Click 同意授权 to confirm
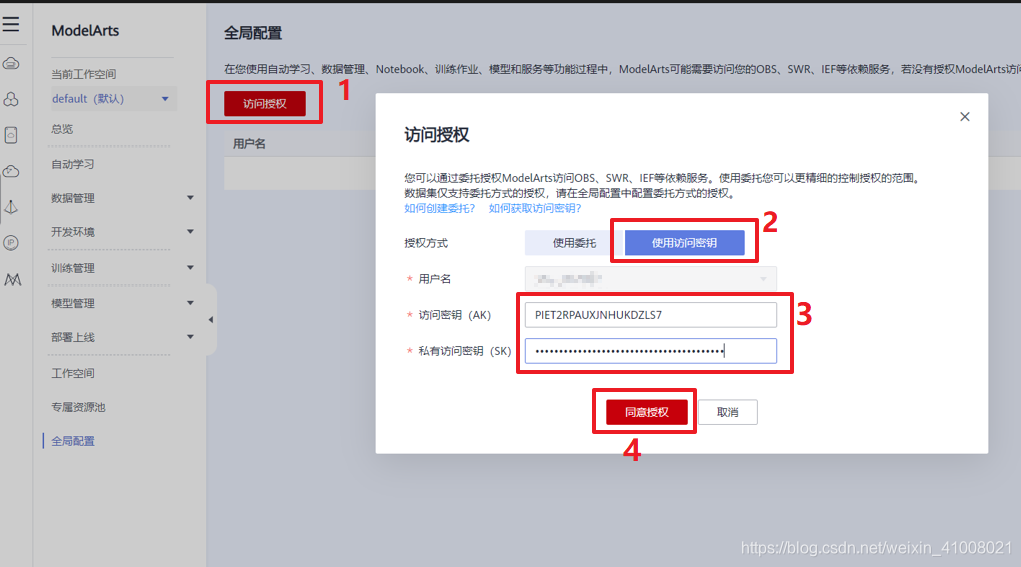The width and height of the screenshot is (1021, 567). click(x=647, y=412)
